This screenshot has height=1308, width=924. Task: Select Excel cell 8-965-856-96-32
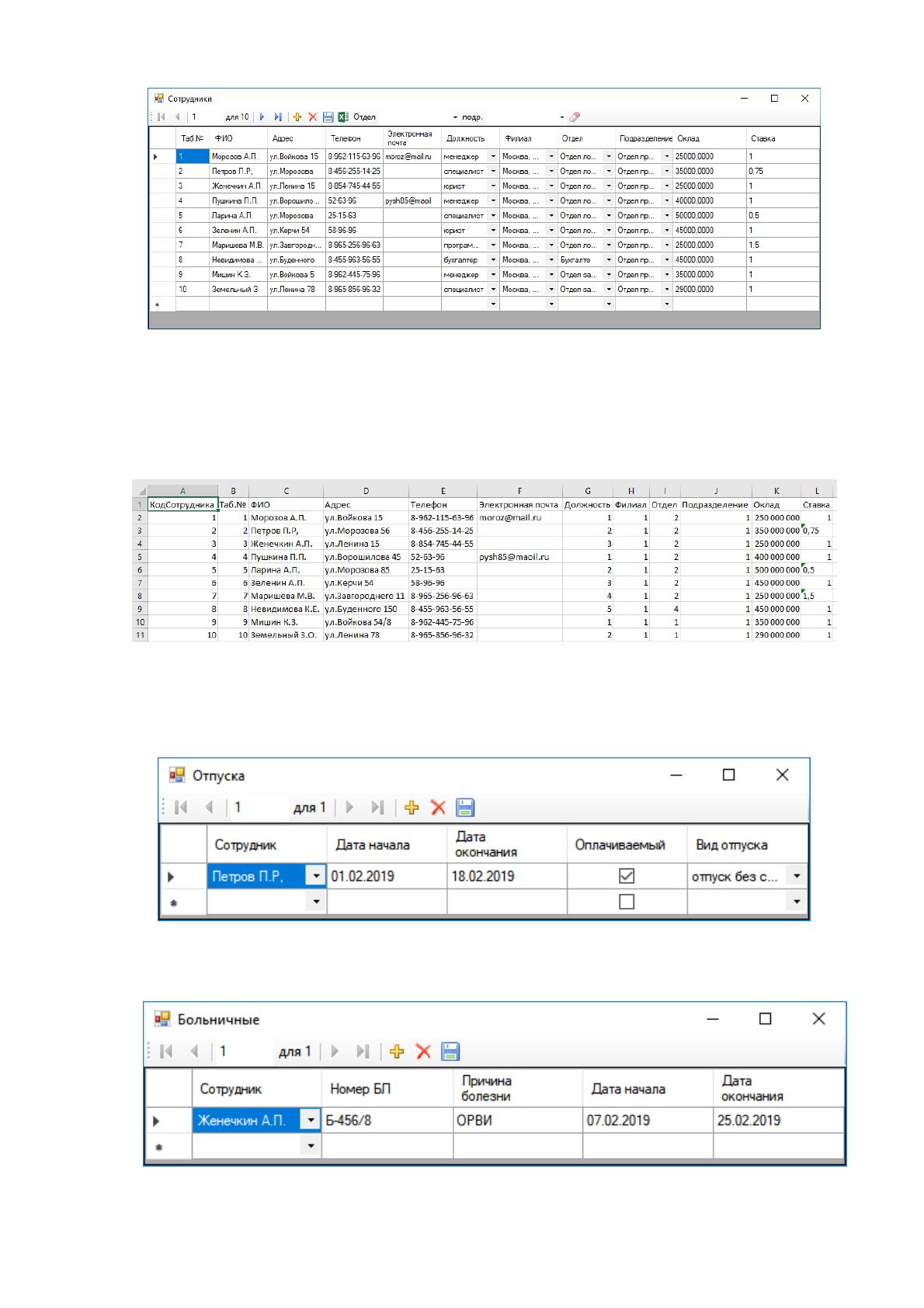point(443,635)
